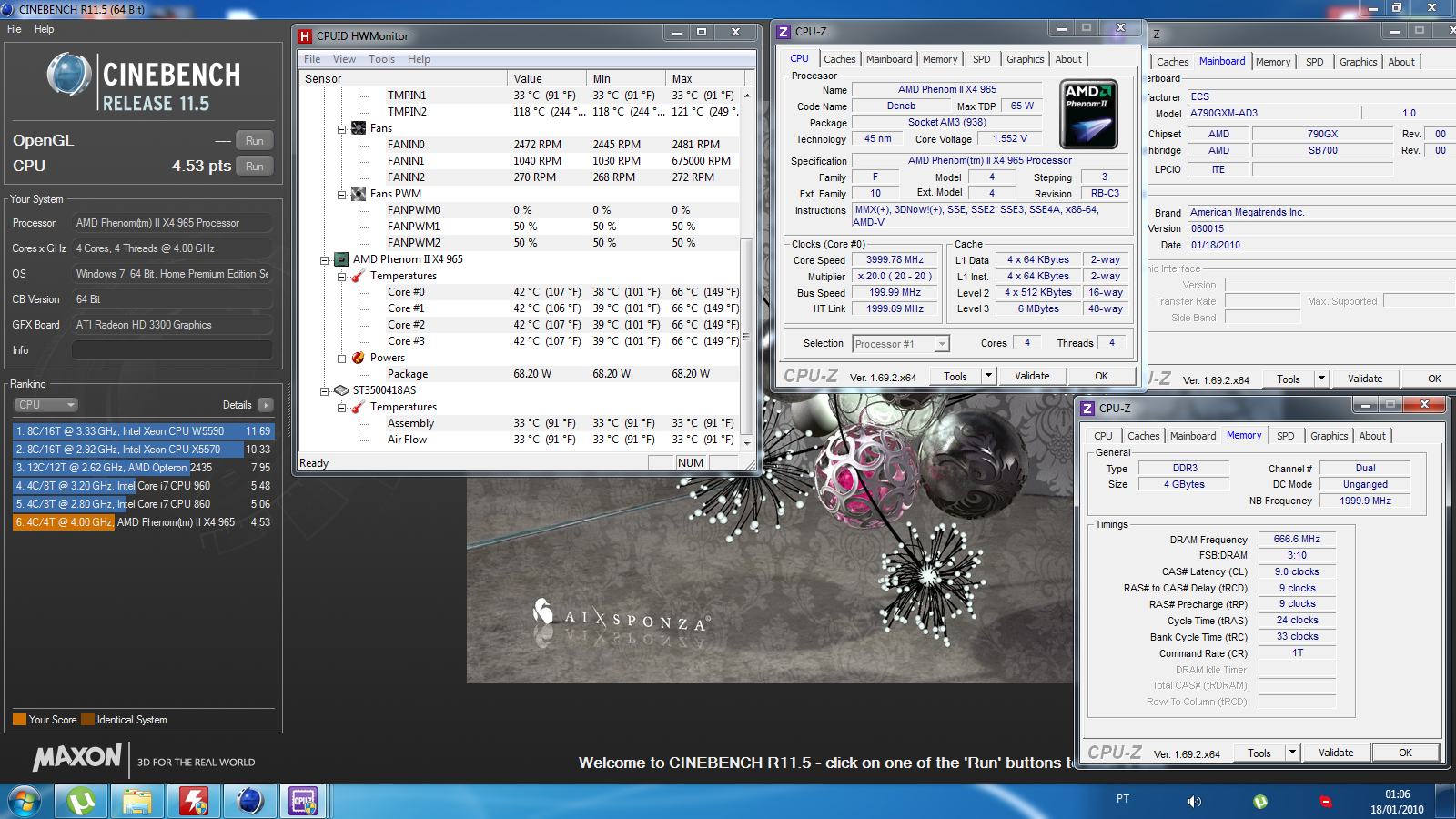Viewport: 1456px width, 819px height.
Task: Open the Flash application taskbar icon
Action: tap(194, 802)
